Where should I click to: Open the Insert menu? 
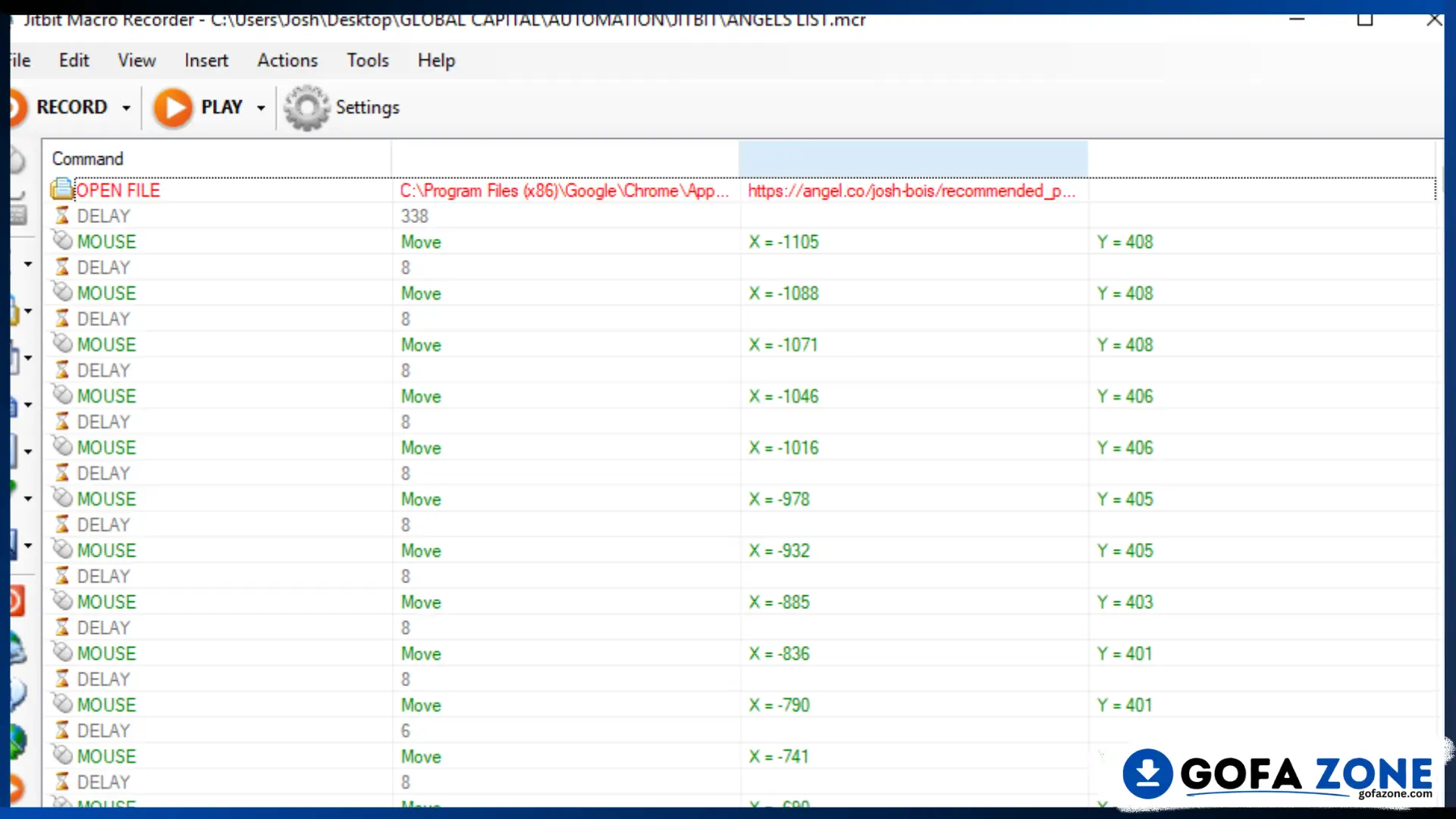pos(206,61)
